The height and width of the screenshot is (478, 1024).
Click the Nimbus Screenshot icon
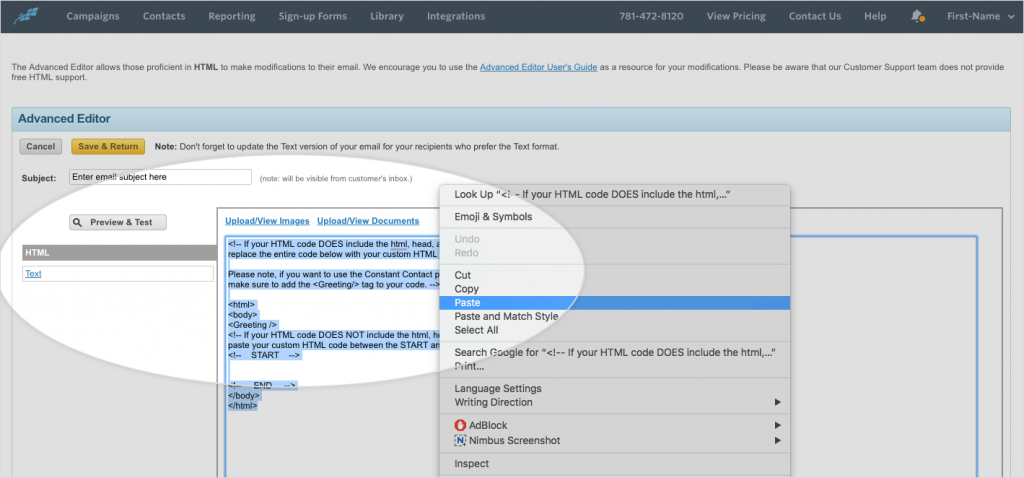click(460, 441)
